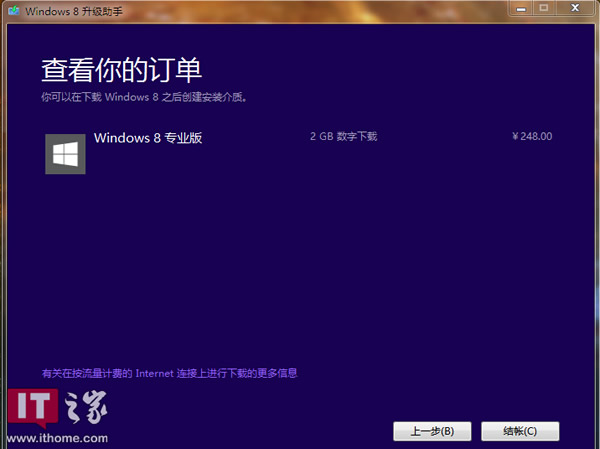Viewport: 600px width, 449px height.
Task: Select the 'Windows 8 专业版' product name
Action: pos(148,138)
